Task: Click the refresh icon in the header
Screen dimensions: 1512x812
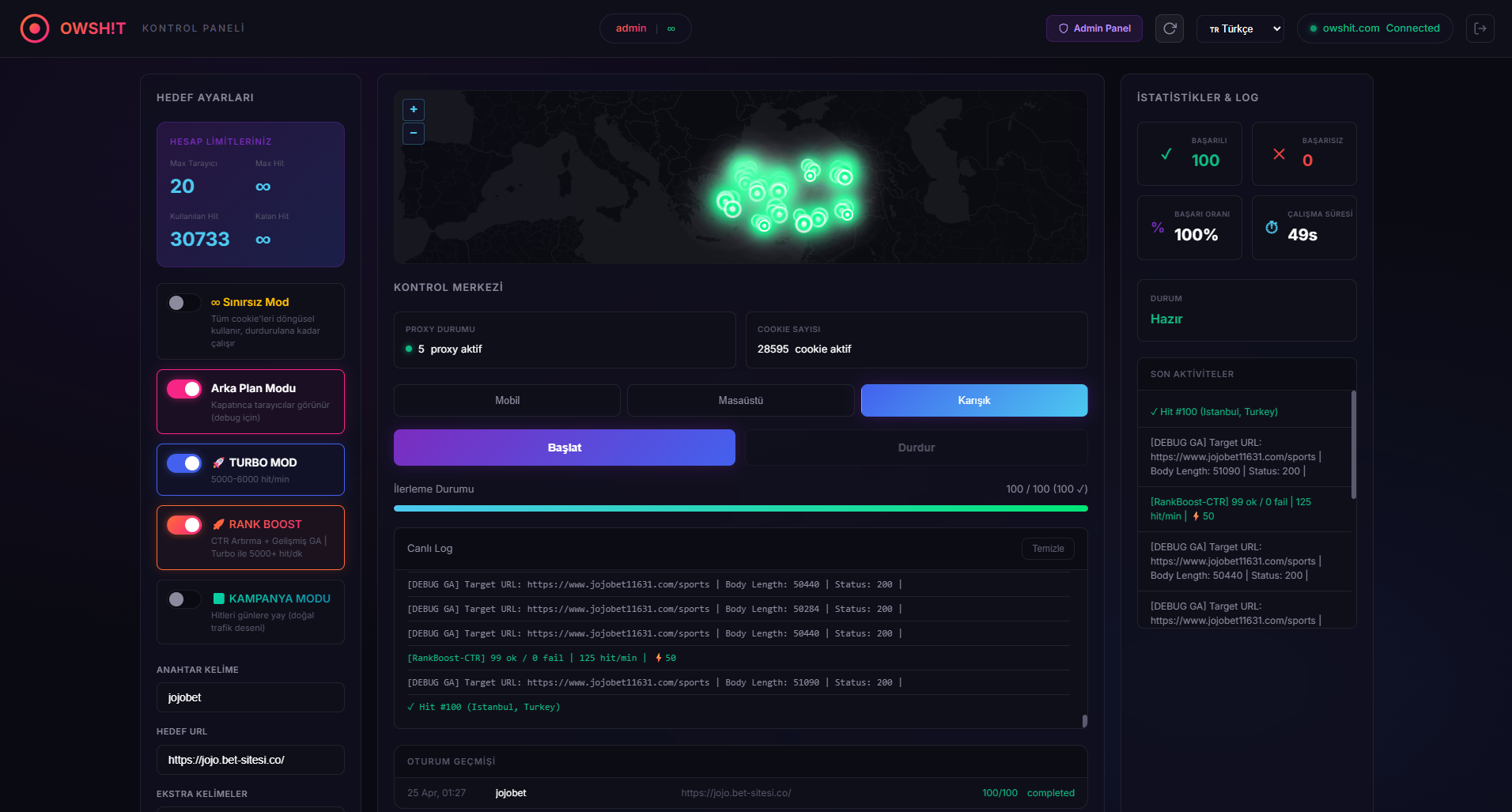Action: click(x=1169, y=28)
